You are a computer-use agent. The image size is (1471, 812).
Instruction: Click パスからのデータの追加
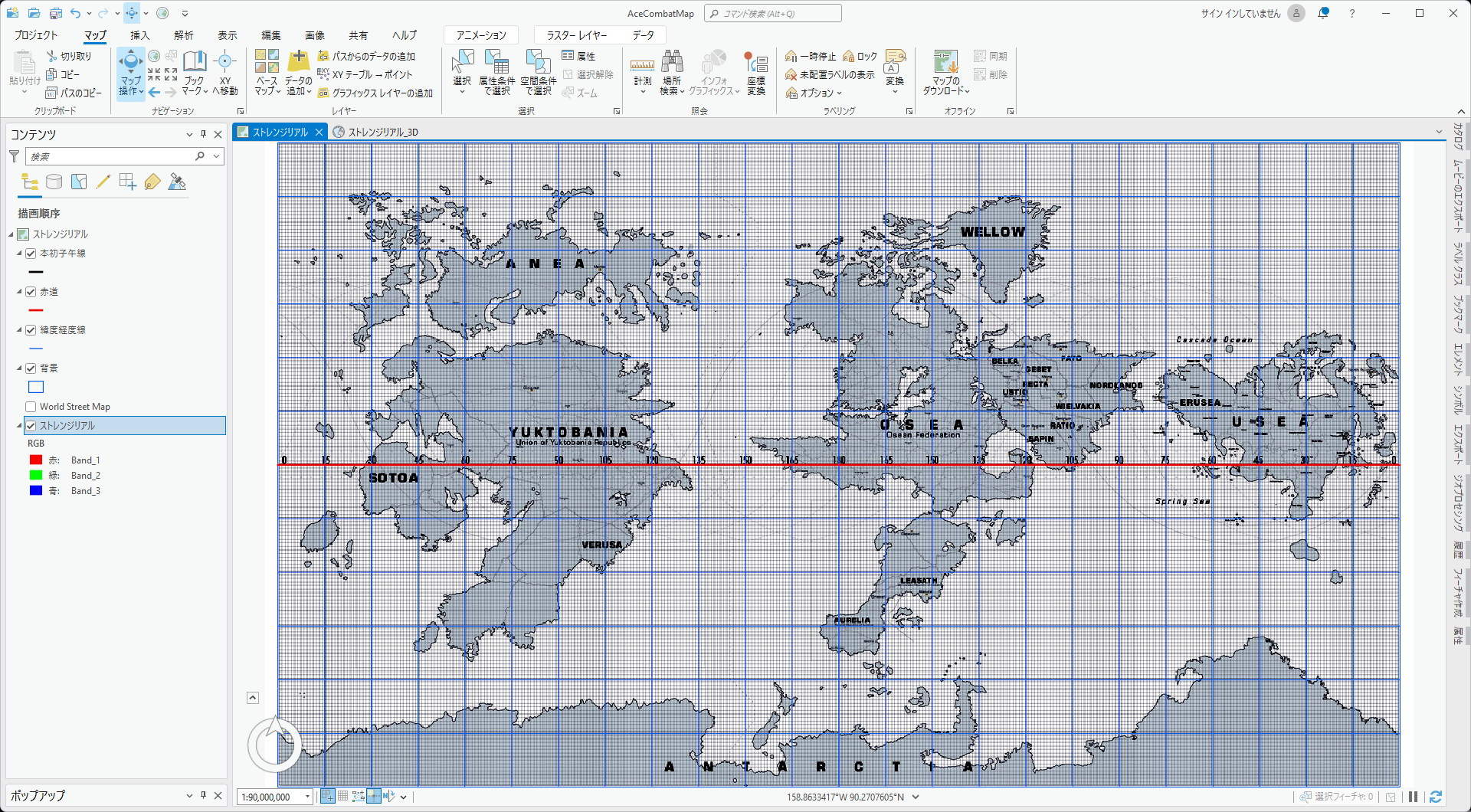[x=366, y=56]
